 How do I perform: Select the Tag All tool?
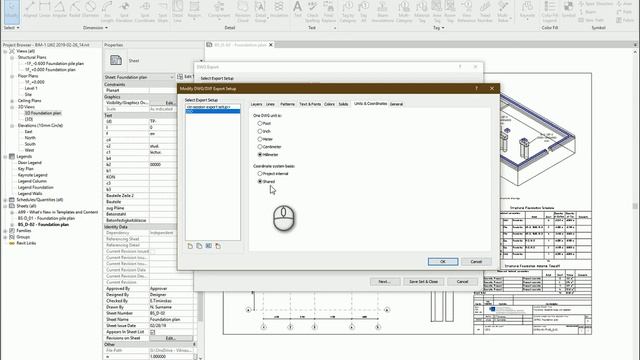[363, 11]
